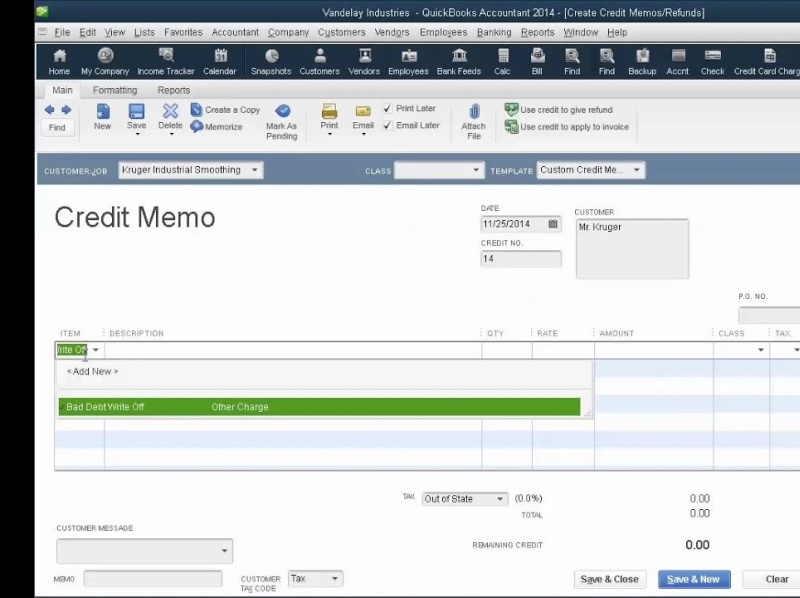Launch Income Tracker
Image resolution: width=800 pixels, height=598 pixels.
[x=166, y=62]
